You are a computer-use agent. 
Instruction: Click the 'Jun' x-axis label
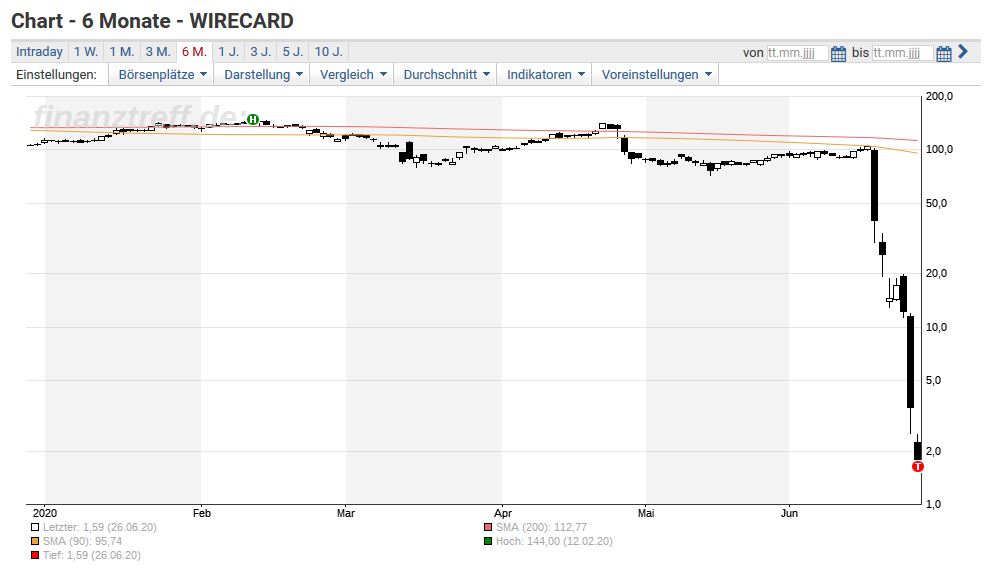coord(789,513)
